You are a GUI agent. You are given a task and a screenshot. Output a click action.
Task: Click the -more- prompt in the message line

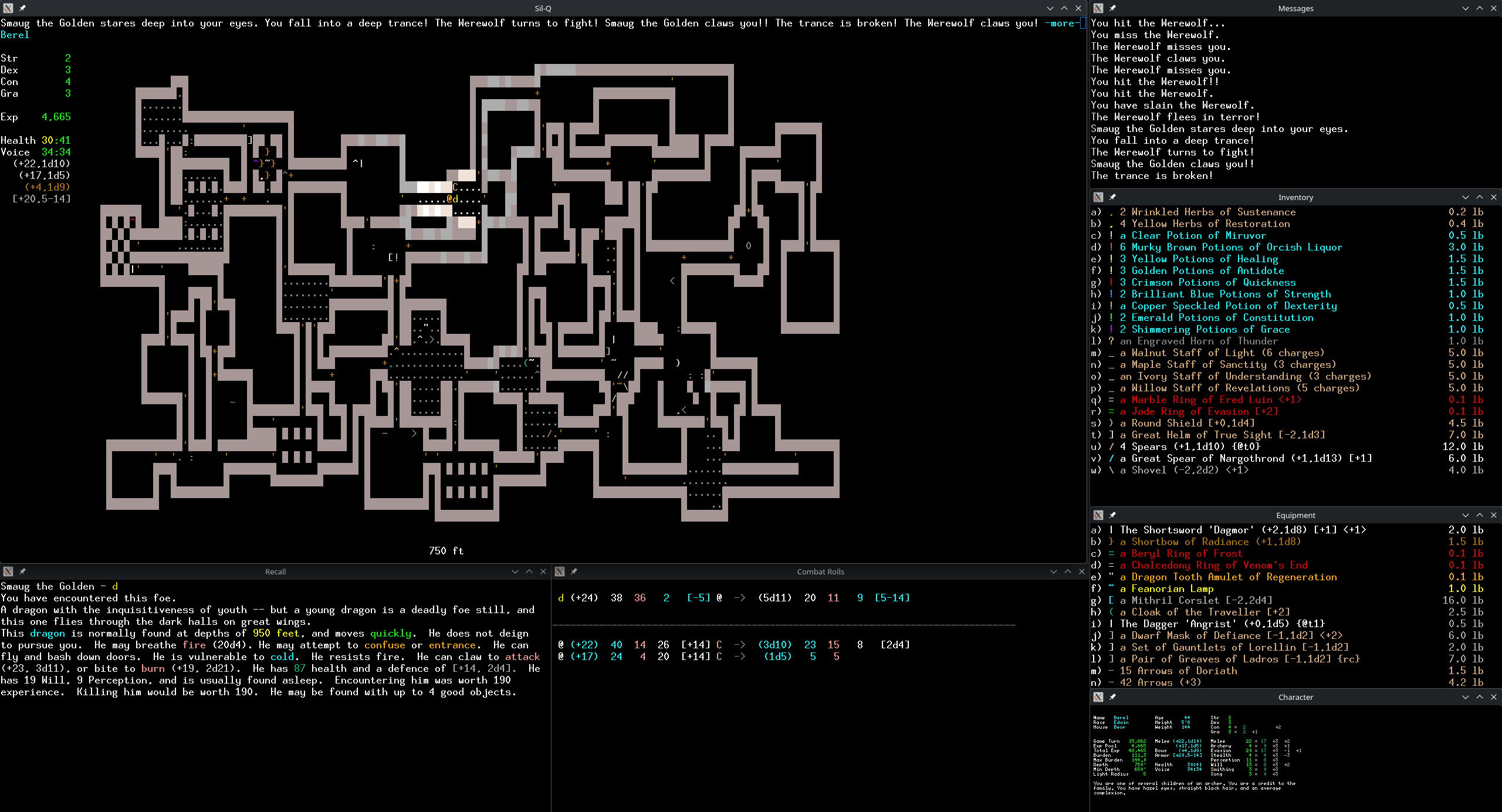(1062, 23)
